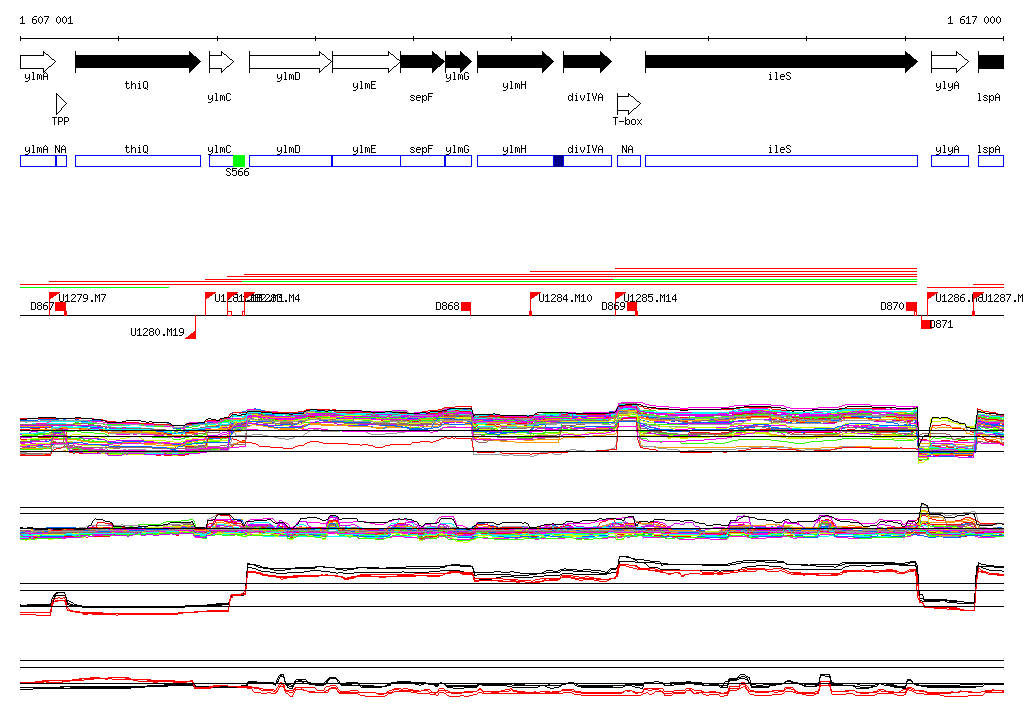The width and height of the screenshot is (1024, 714).
Task: Click the long blue ileS segment box
Action: click(781, 161)
